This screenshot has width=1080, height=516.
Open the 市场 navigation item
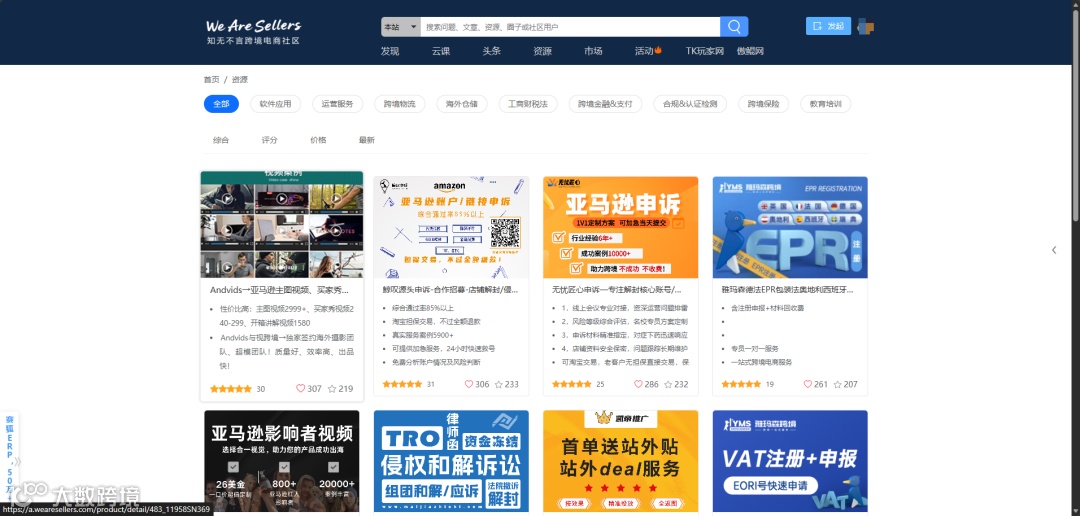click(593, 51)
